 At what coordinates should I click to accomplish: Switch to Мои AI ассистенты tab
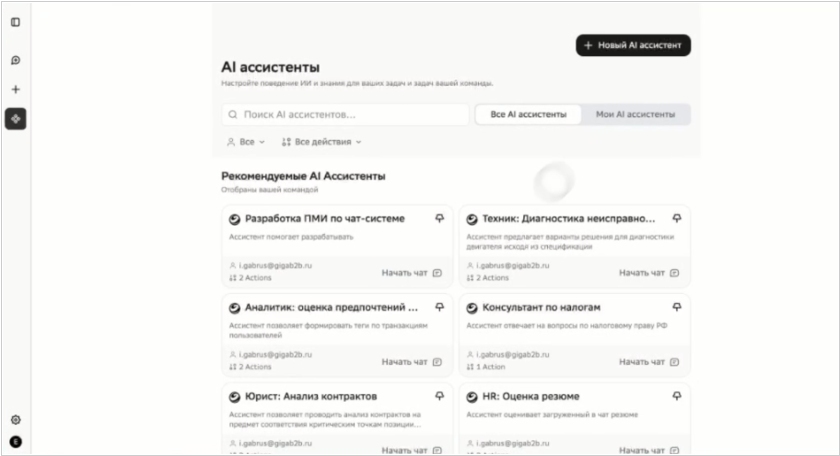tap(635, 114)
